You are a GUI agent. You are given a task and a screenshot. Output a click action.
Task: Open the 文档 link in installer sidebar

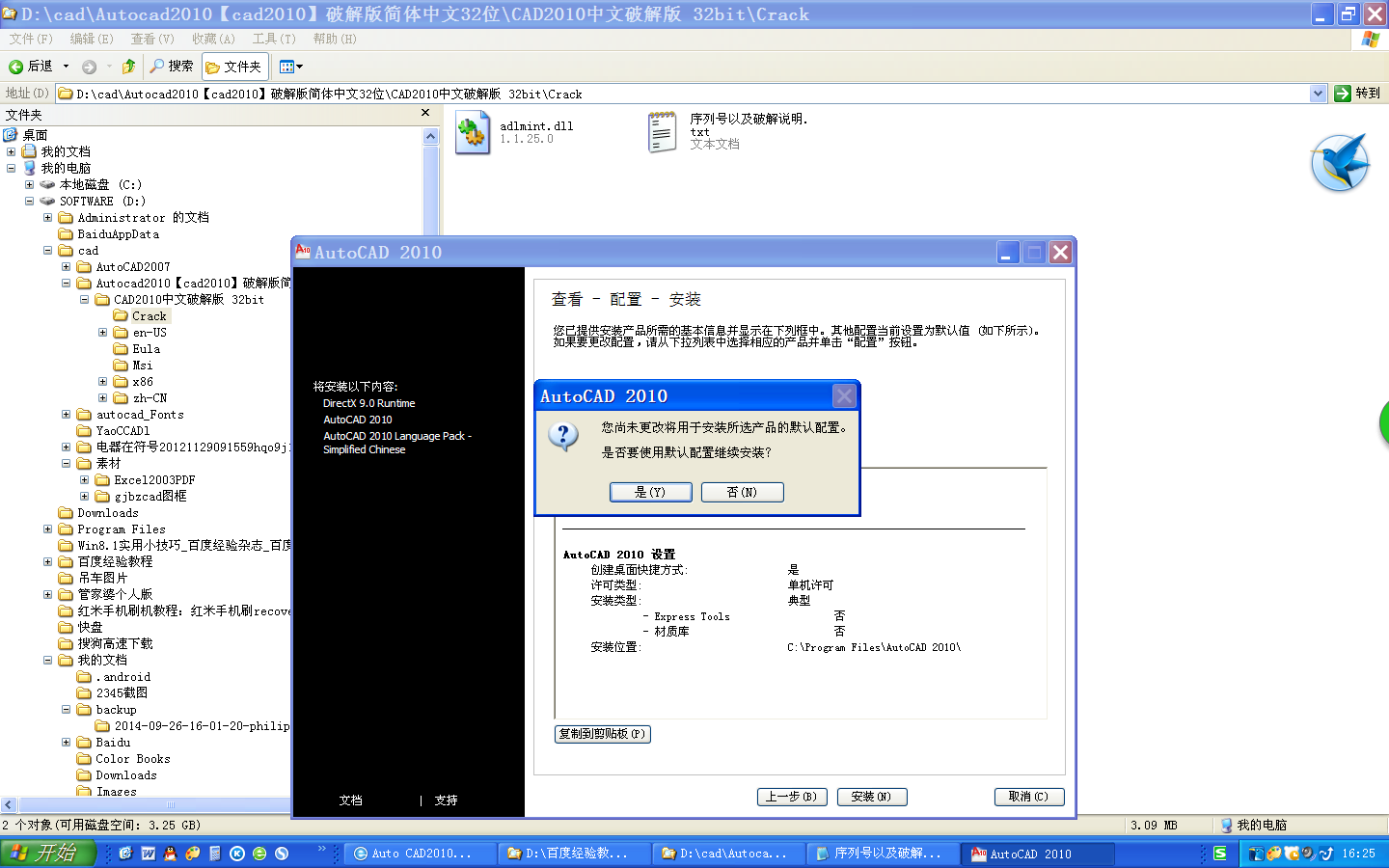click(350, 800)
